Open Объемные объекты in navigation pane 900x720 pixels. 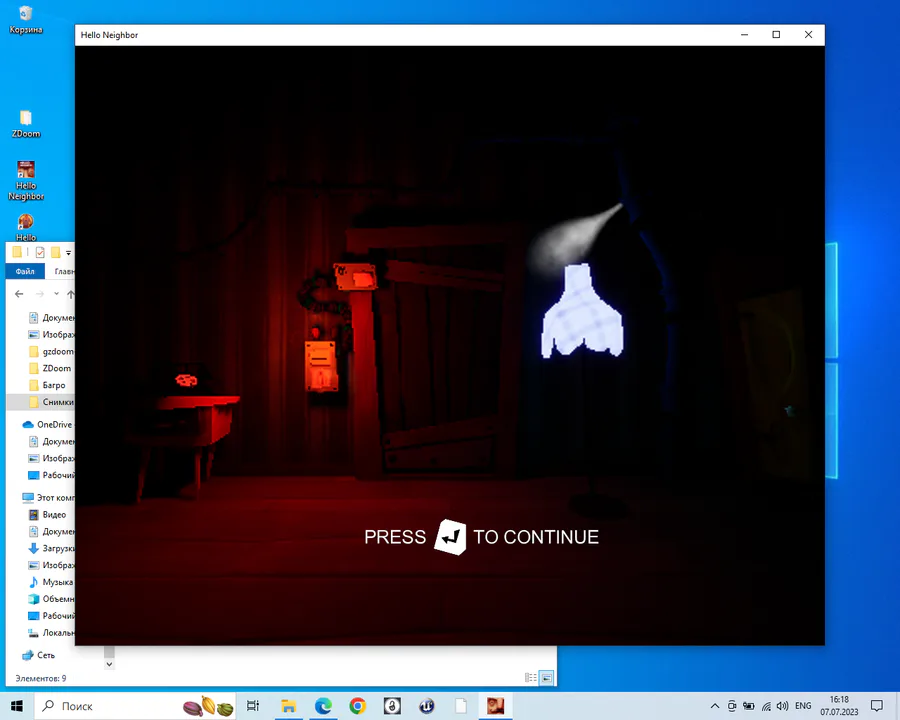51,599
